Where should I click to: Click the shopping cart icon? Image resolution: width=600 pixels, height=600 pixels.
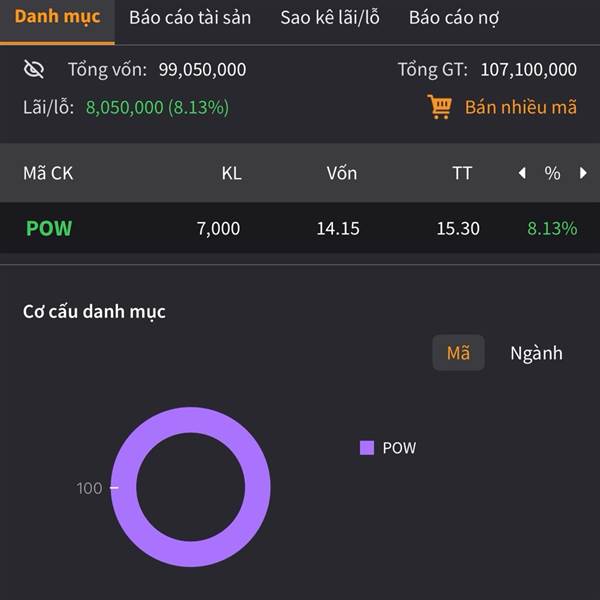[x=439, y=107]
